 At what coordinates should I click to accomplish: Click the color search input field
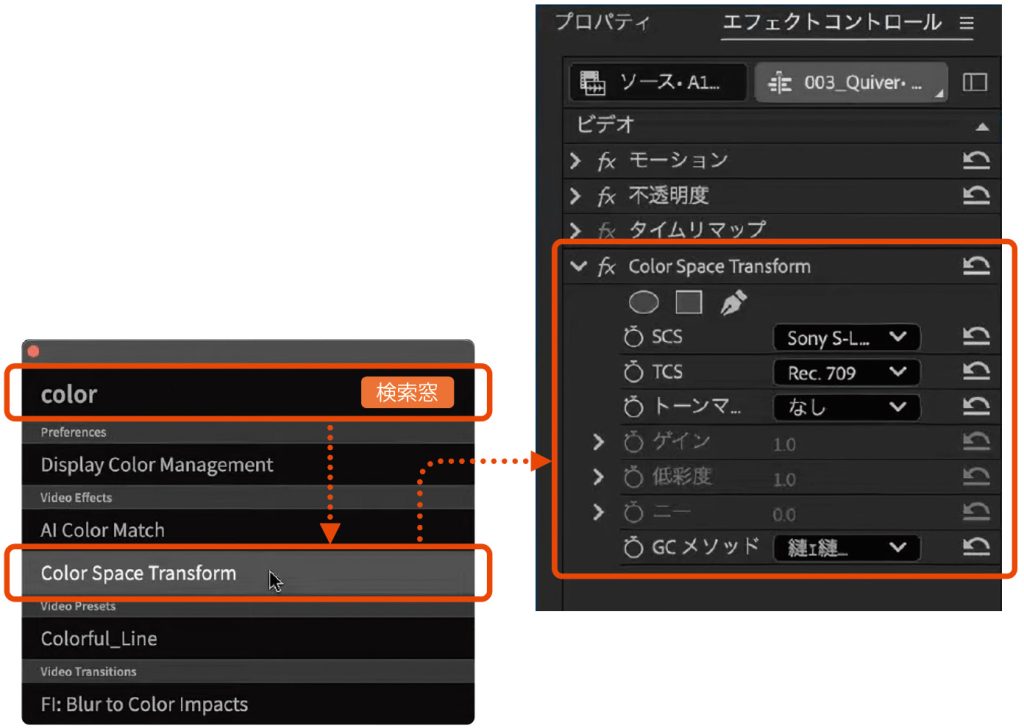[x=190, y=394]
